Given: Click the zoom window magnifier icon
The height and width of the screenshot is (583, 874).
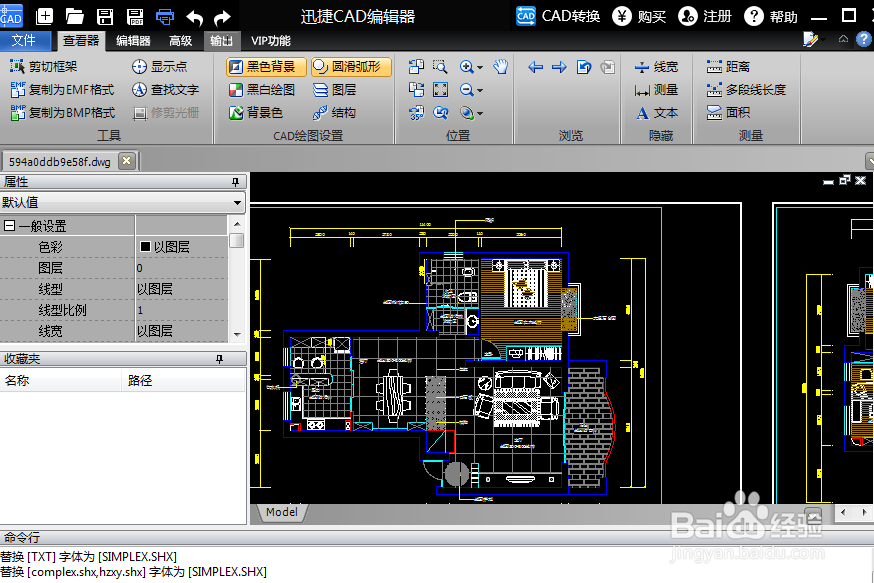Looking at the screenshot, I should (440, 67).
